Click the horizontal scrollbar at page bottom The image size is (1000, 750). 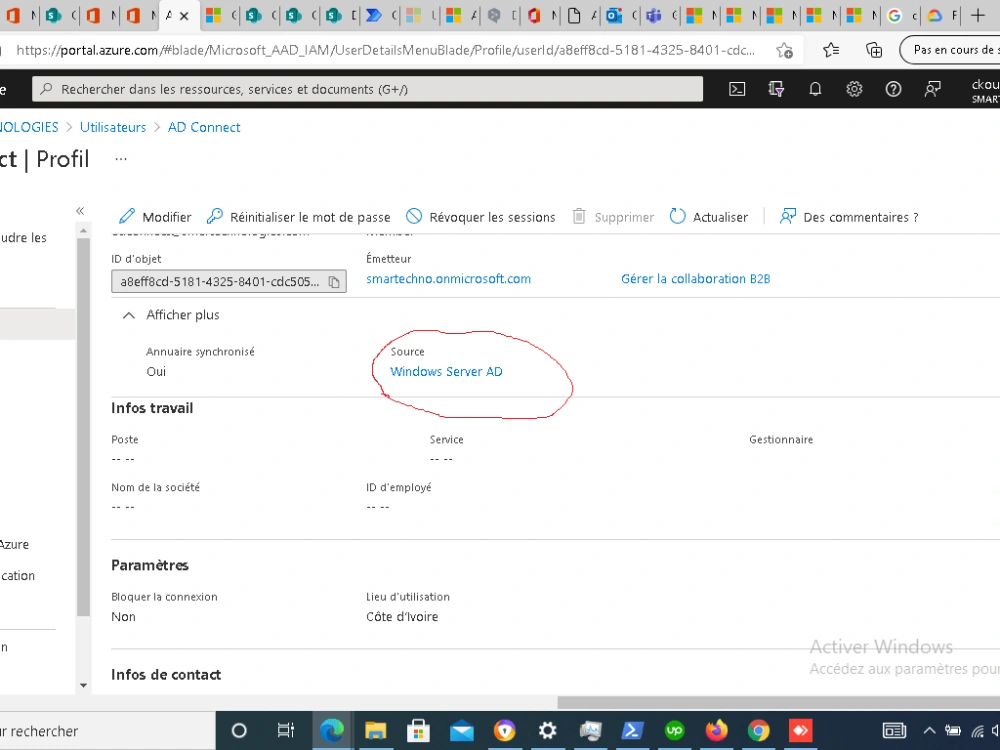tap(779, 702)
